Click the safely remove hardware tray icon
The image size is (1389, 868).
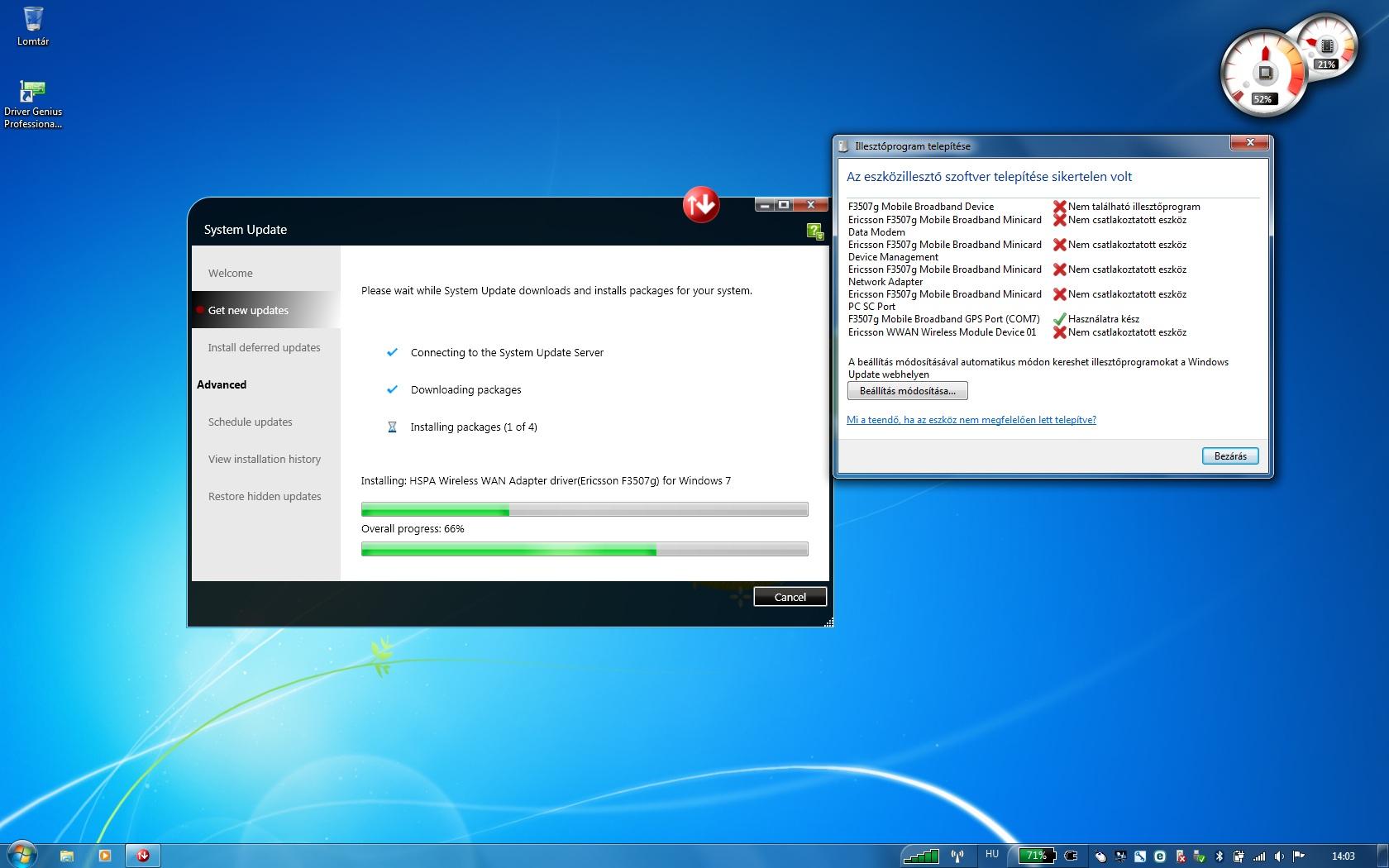[x=1200, y=856]
